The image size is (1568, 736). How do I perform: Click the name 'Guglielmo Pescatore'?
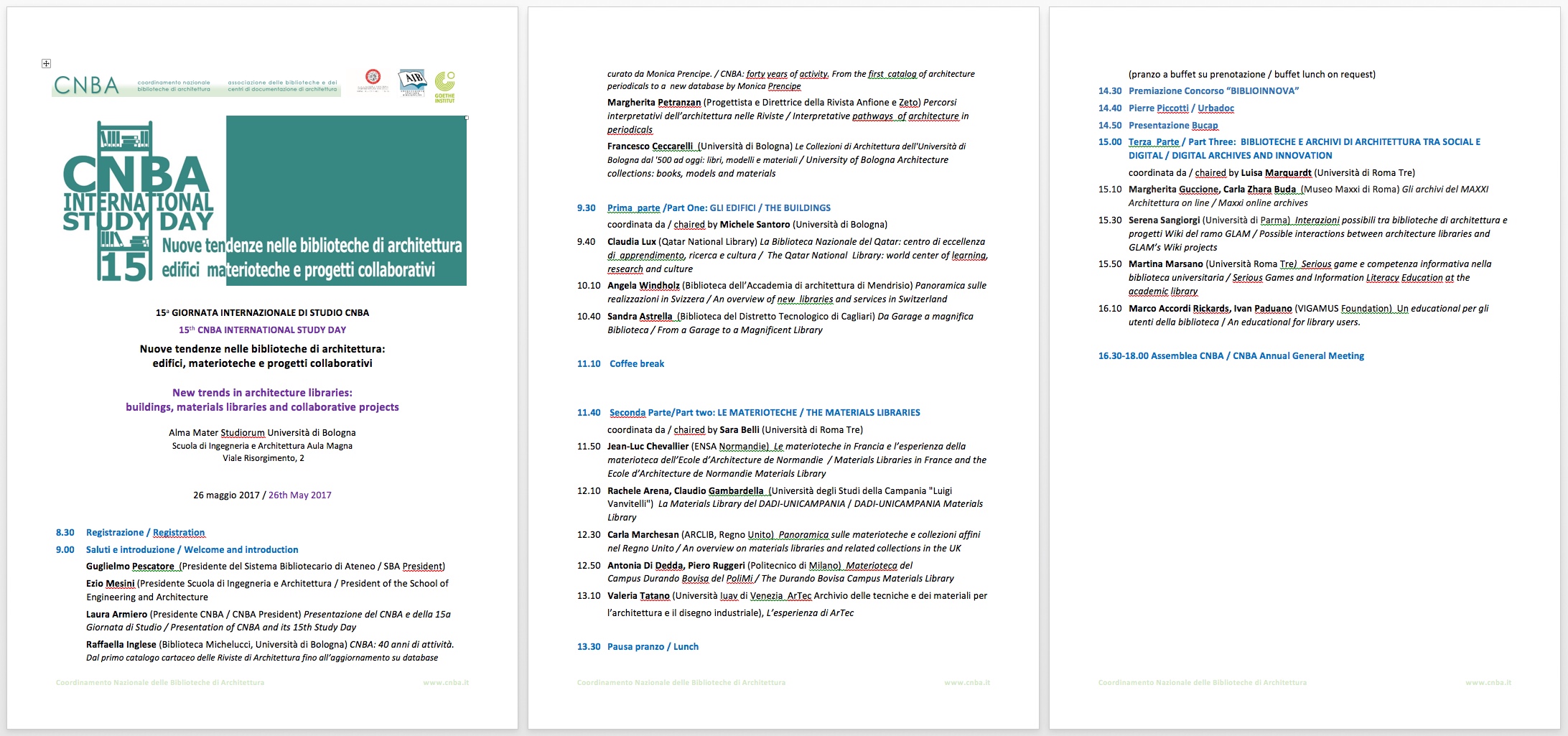pyautogui.click(x=130, y=567)
